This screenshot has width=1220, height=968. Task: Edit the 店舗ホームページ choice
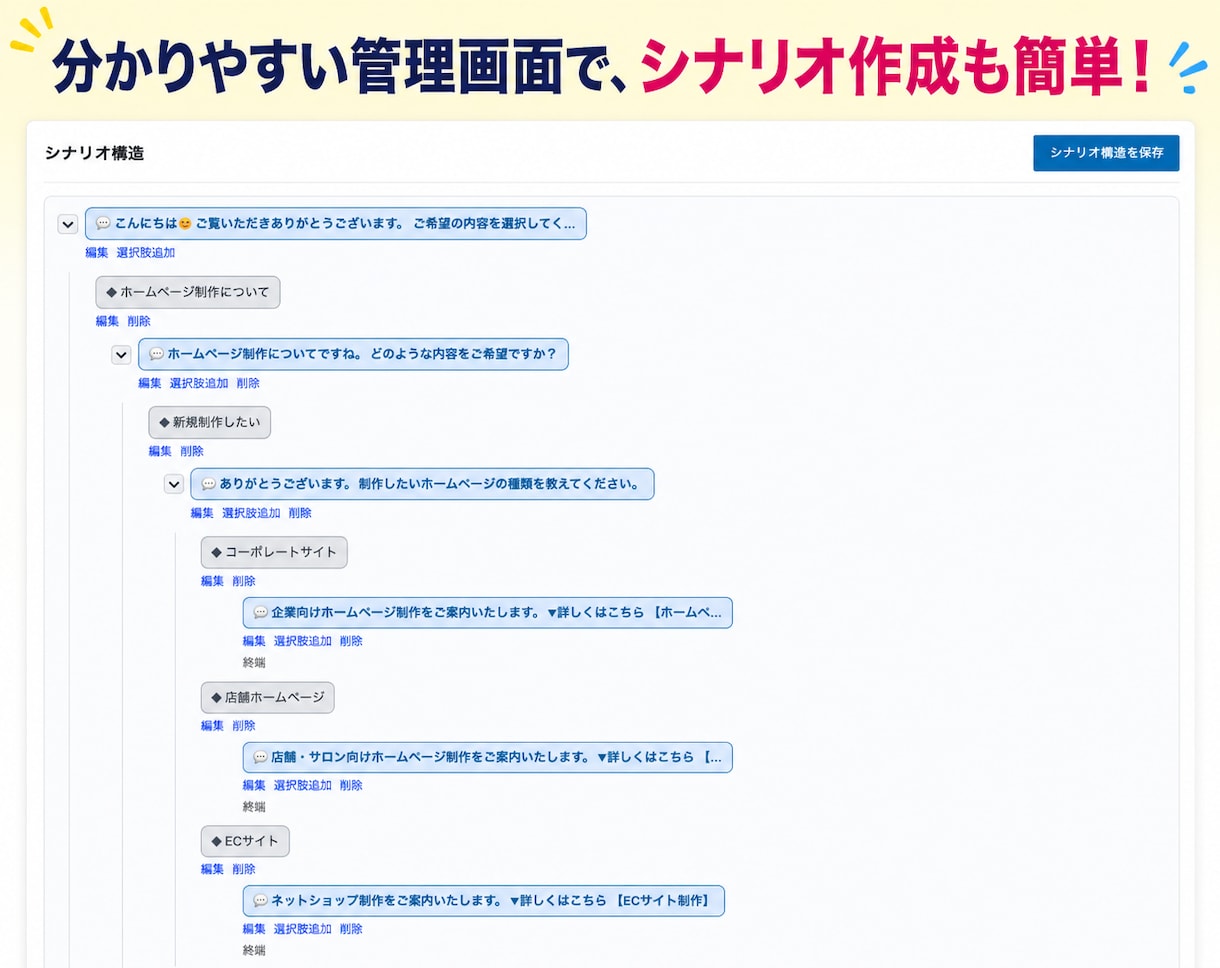click(212, 726)
